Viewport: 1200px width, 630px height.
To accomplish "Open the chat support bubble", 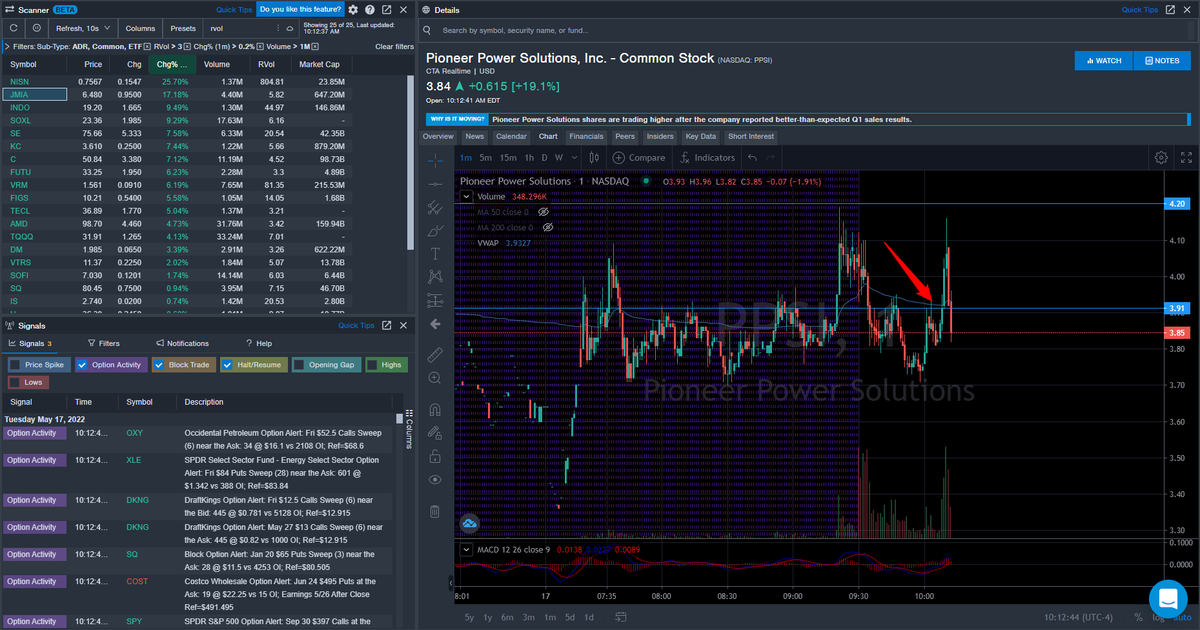I will 1167,598.
